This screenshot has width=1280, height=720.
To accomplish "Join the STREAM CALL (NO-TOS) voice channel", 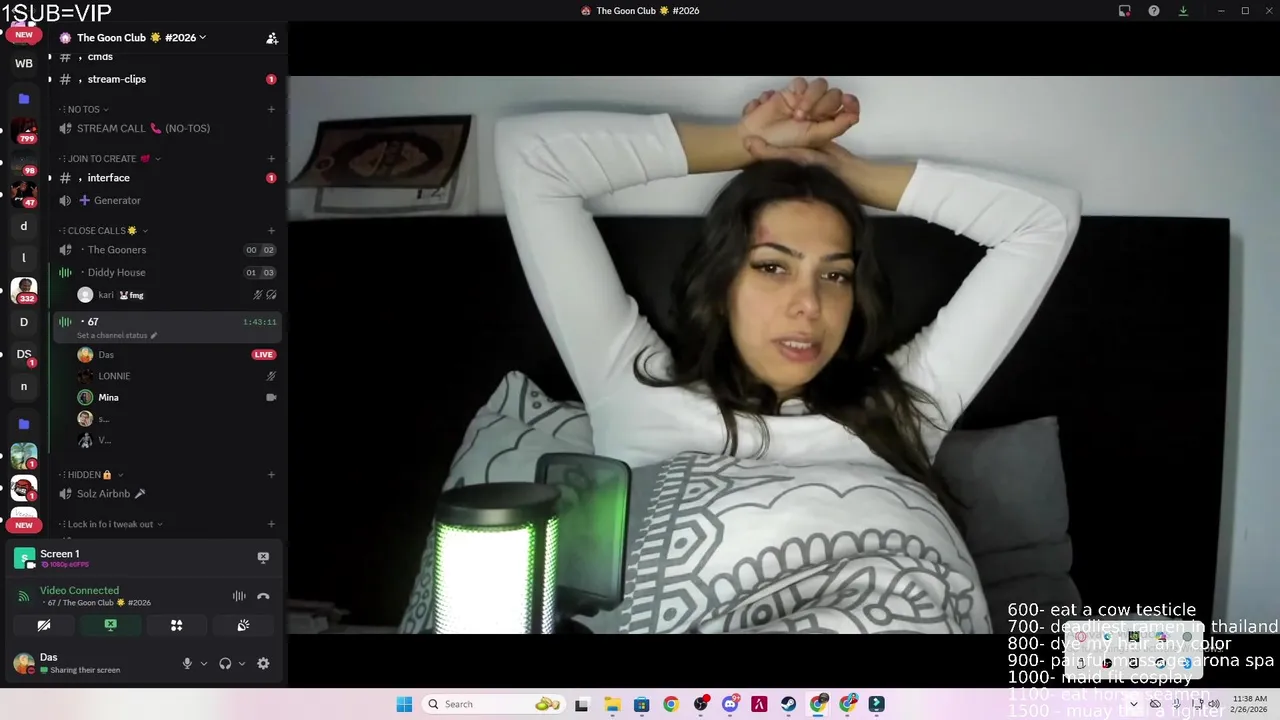I will tap(143, 128).
